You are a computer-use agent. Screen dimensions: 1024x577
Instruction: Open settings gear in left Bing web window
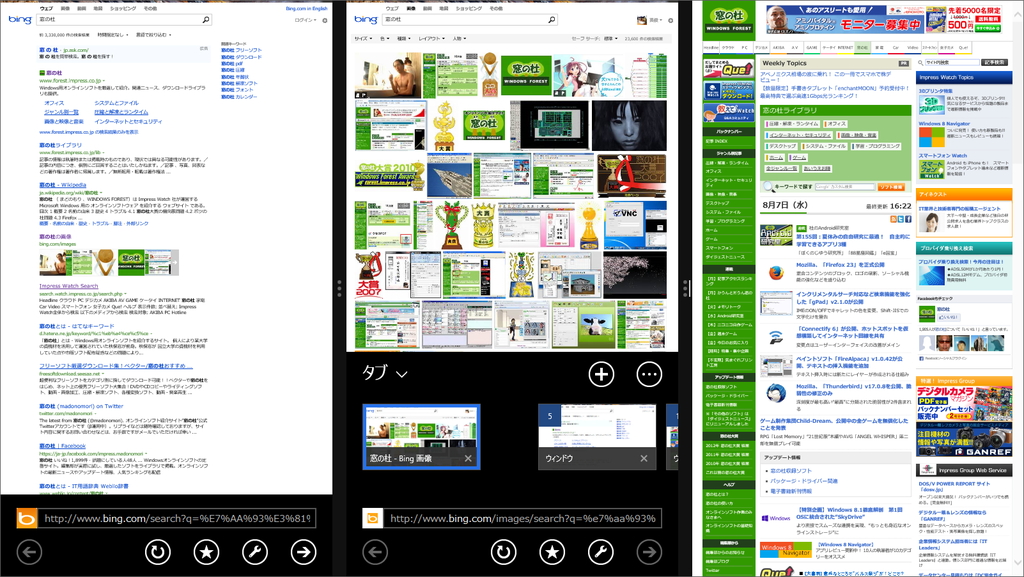[x=325, y=20]
